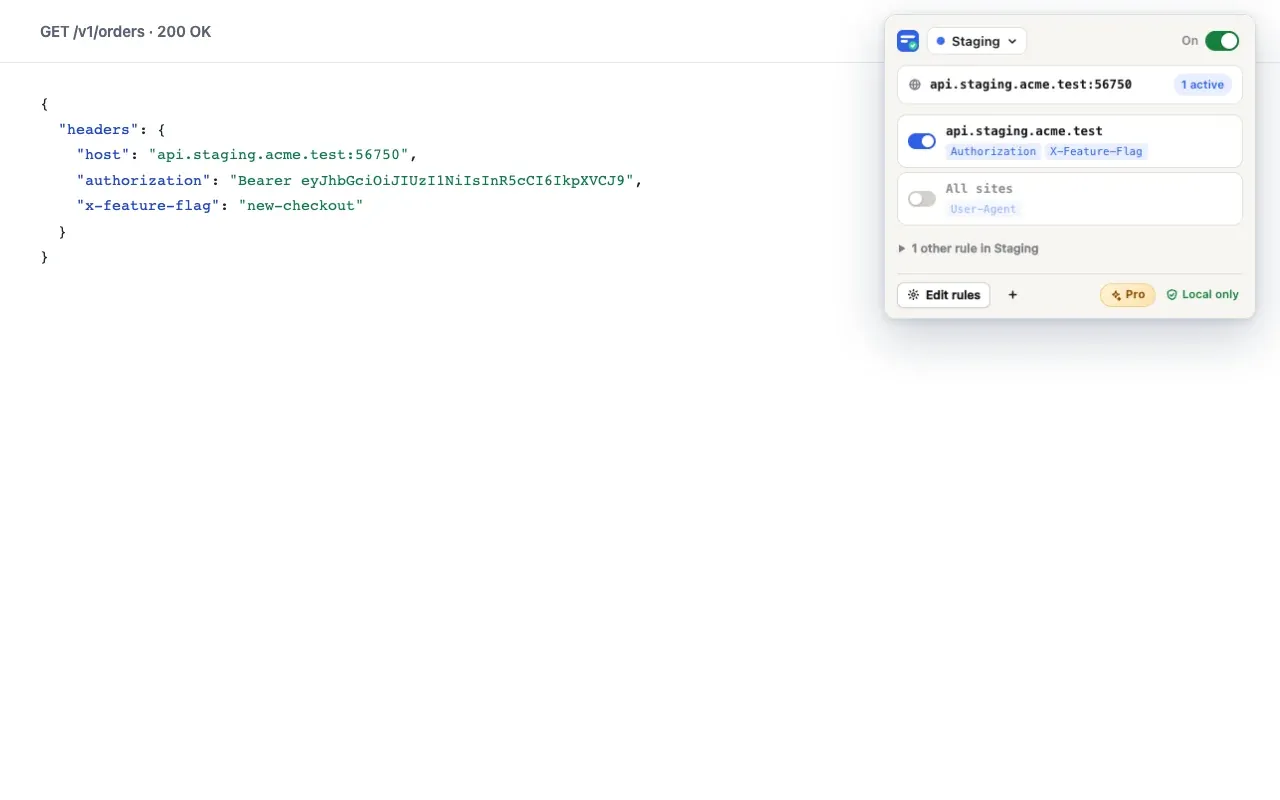Click the "Local only" status text
This screenshot has width=1280, height=800.
1210,295
